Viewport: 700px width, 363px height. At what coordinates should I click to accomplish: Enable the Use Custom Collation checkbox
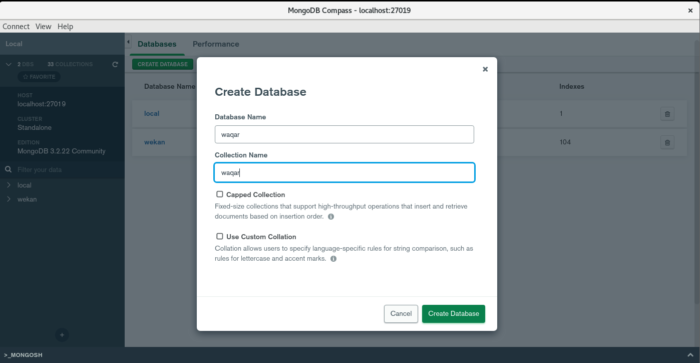(219, 236)
